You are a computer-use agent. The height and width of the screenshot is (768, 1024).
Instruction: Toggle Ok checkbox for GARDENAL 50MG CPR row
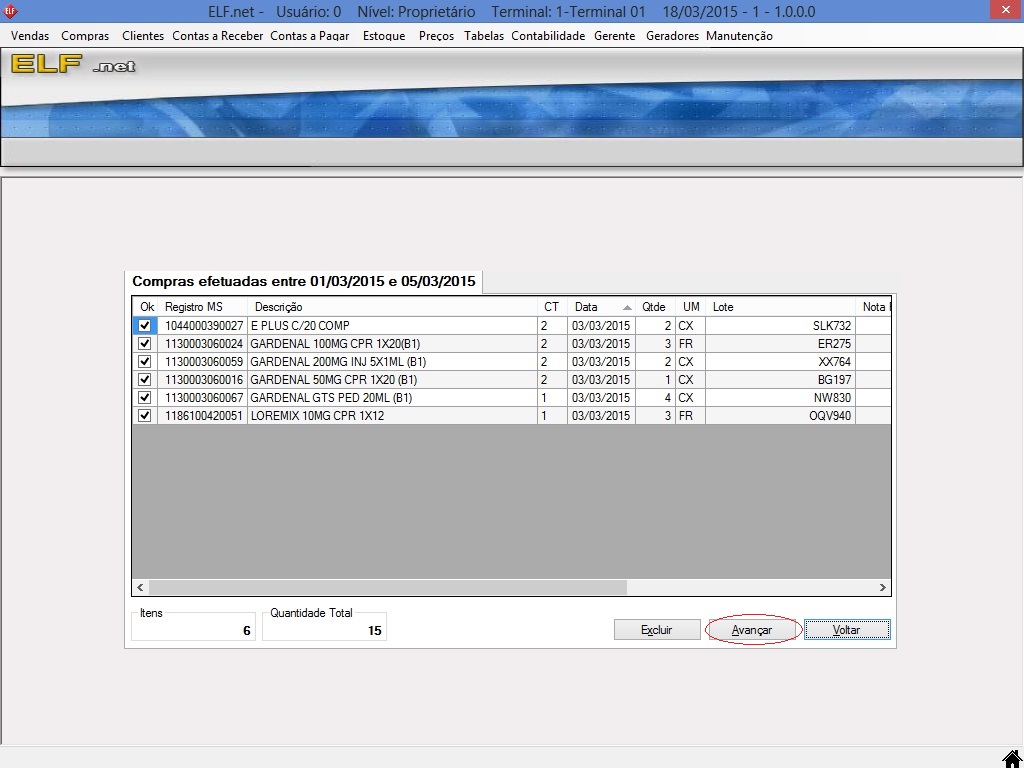click(145, 379)
